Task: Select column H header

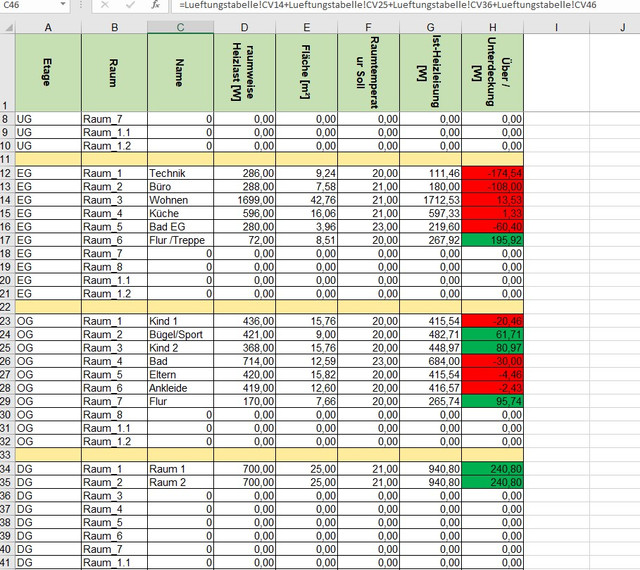Action: pos(493,27)
